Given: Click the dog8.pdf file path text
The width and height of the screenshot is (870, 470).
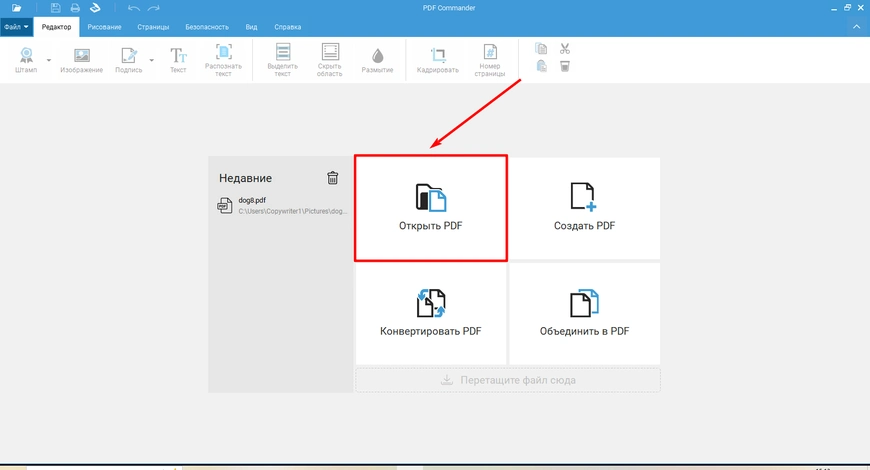Looking at the screenshot, I should coord(292,211).
